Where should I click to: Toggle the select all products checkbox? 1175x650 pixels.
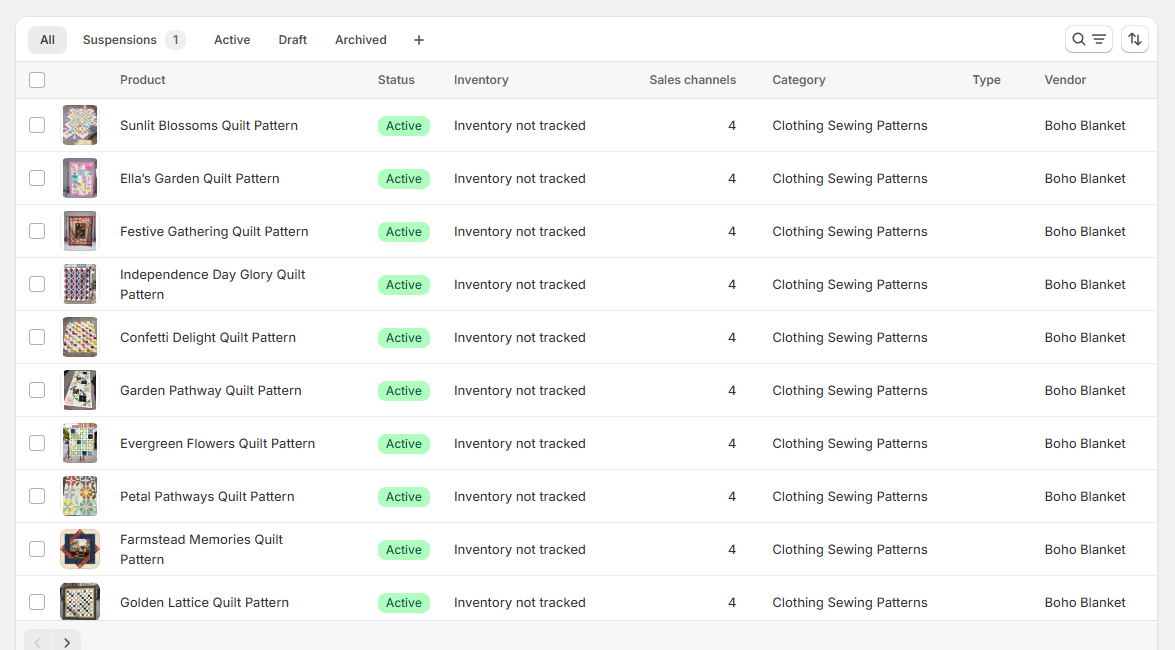pyautogui.click(x=37, y=80)
